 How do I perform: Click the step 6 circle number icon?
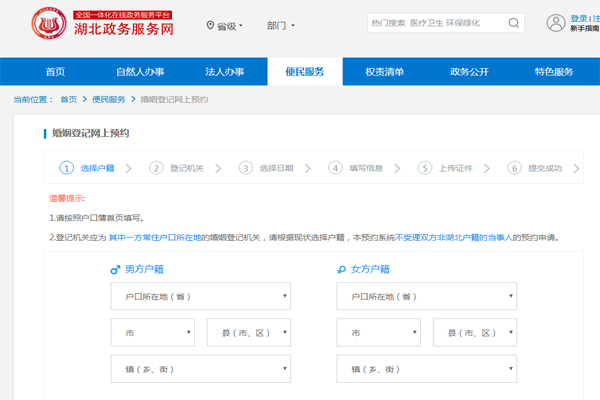(514, 168)
